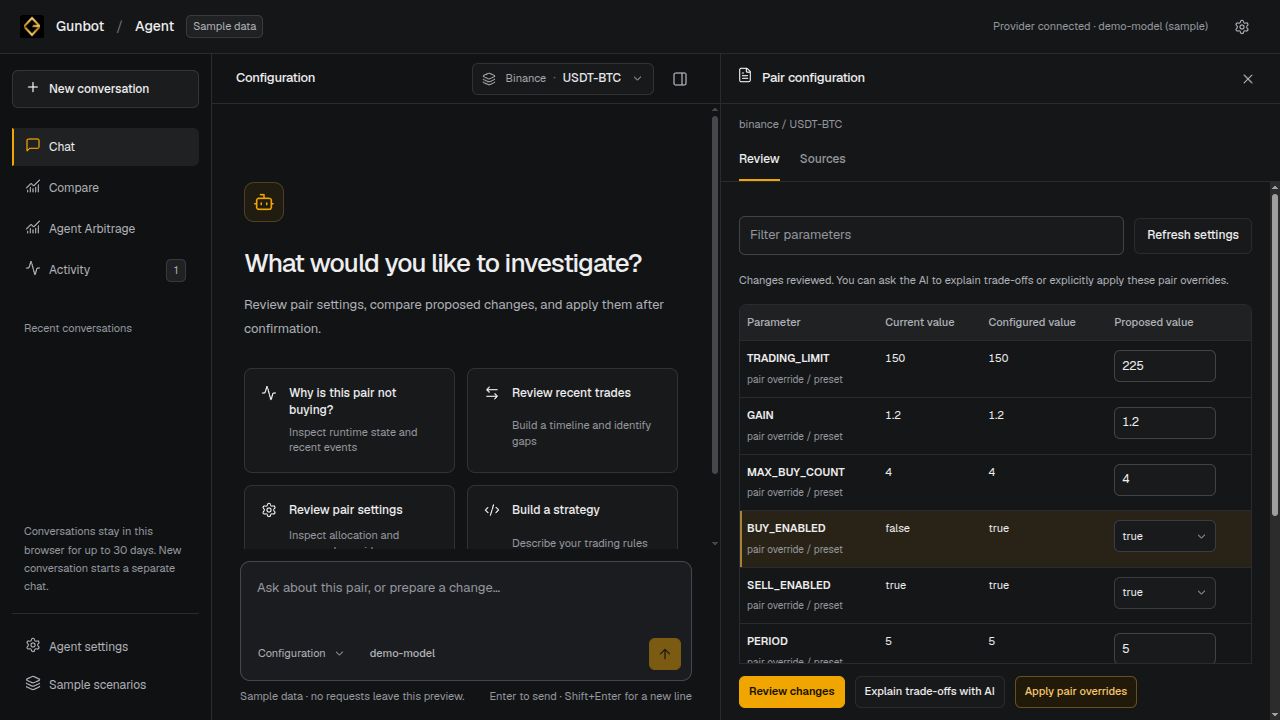Click pulse icon on Why not buying card
This screenshot has height=720, width=1280.
pos(269,393)
